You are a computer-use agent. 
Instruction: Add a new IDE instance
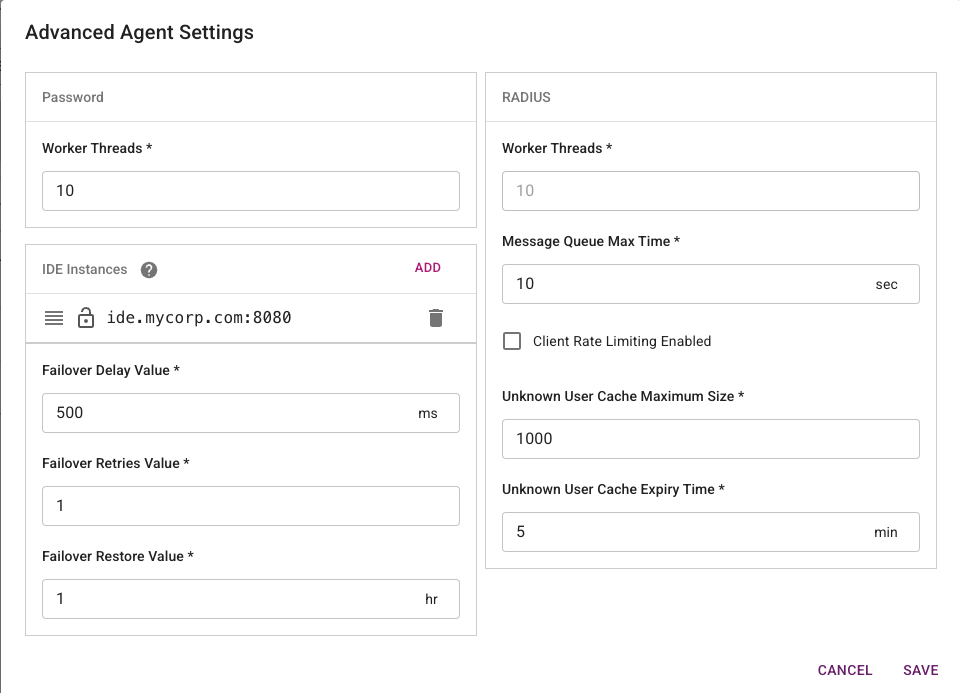click(428, 268)
